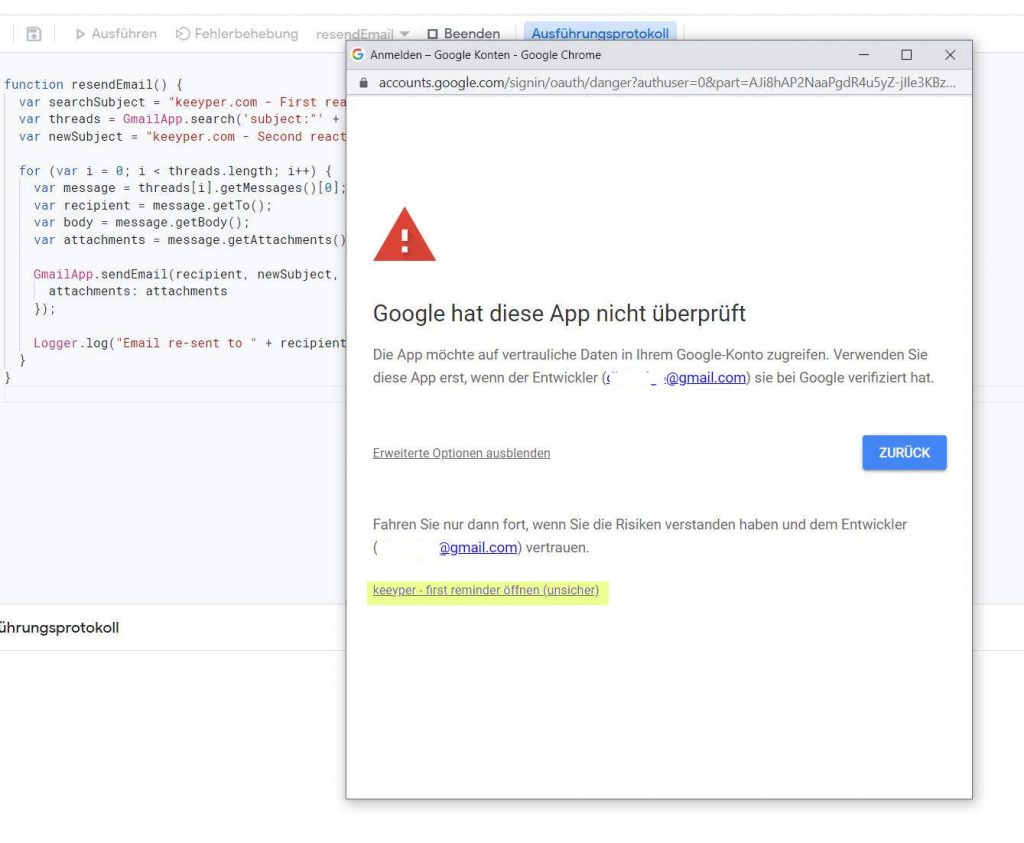
Task: Click the Google favicon in popup title bar
Action: click(x=359, y=55)
